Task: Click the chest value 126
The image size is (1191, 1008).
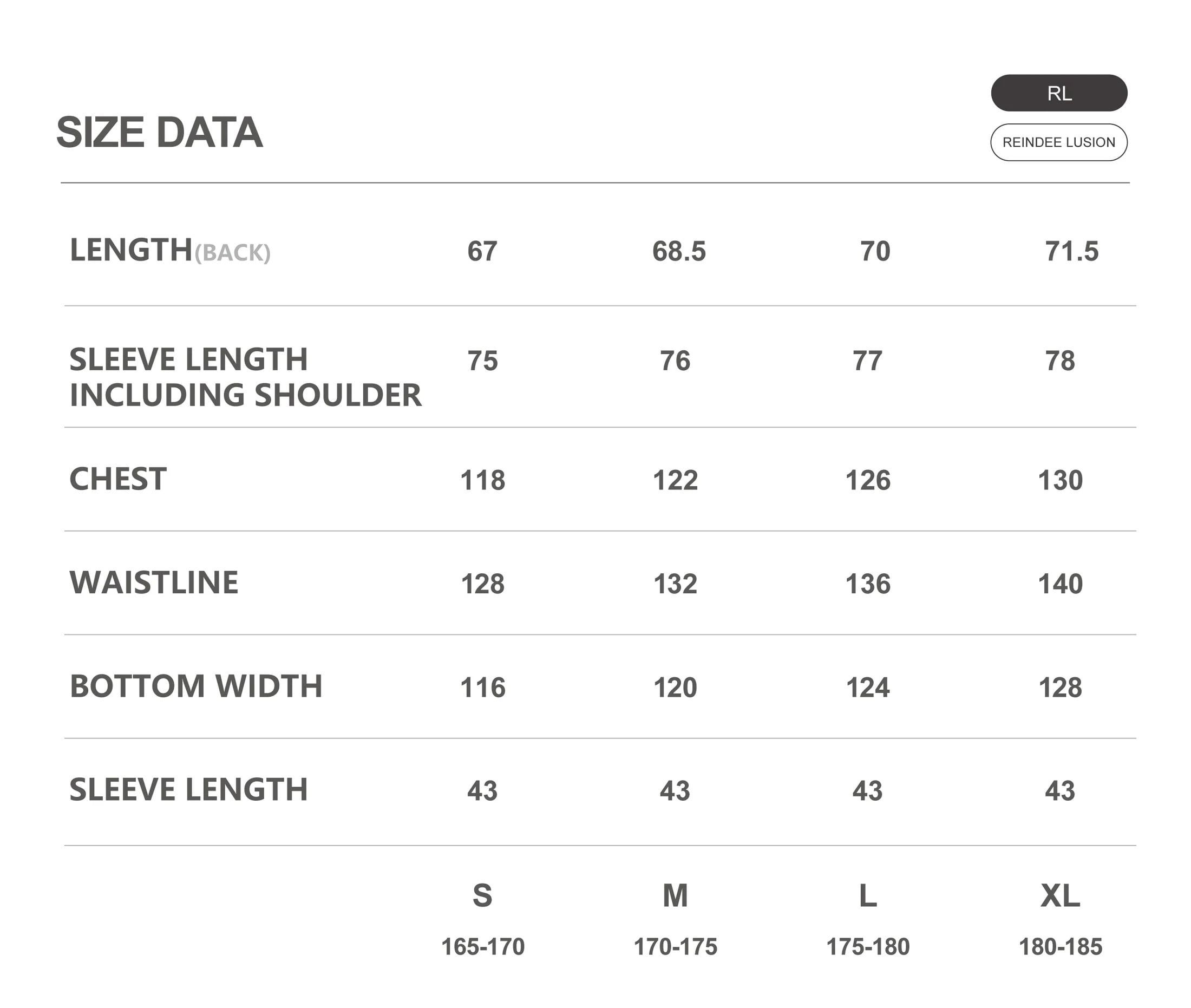Action: click(867, 480)
